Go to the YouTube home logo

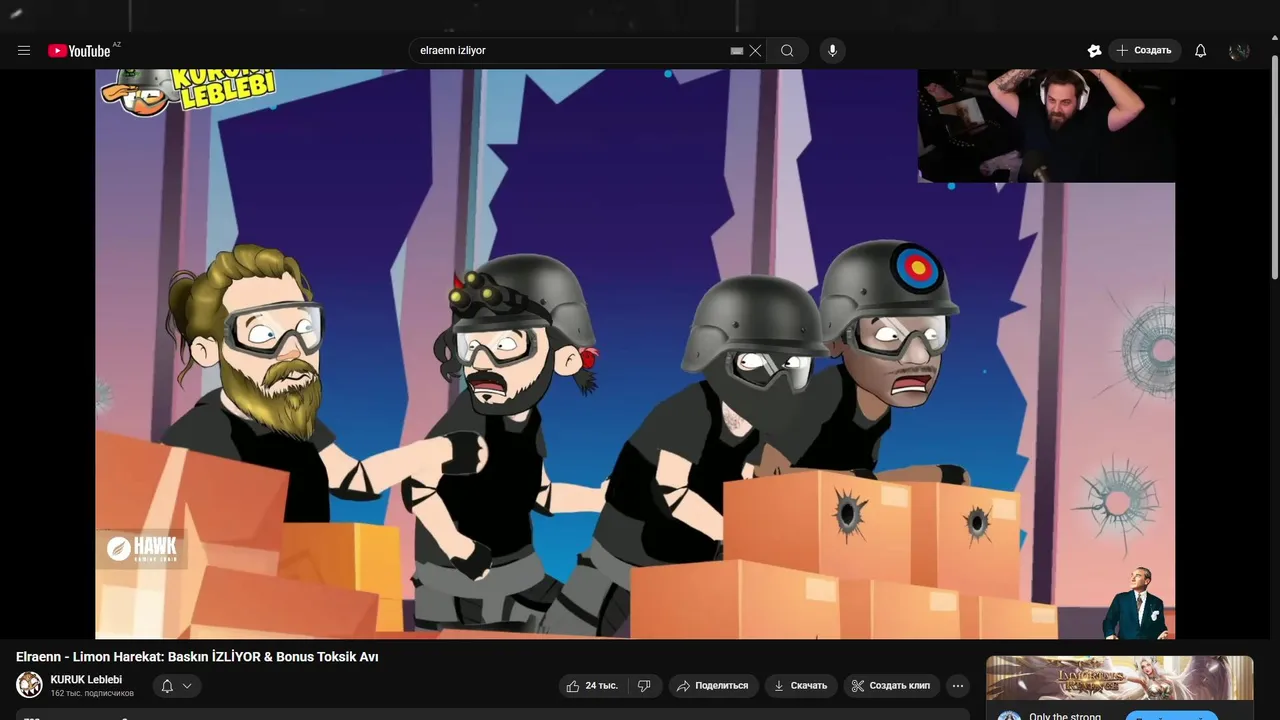[x=79, y=51]
